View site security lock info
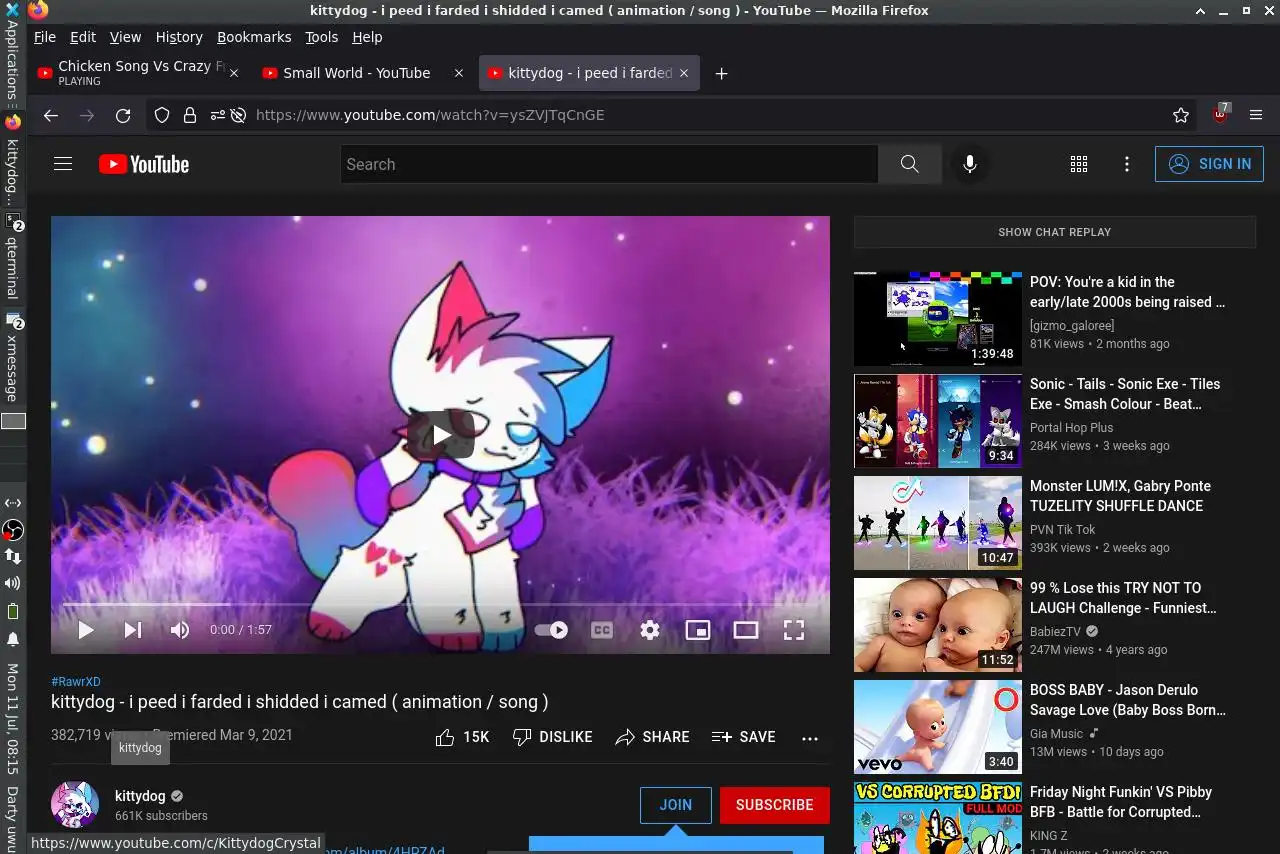 (190, 115)
